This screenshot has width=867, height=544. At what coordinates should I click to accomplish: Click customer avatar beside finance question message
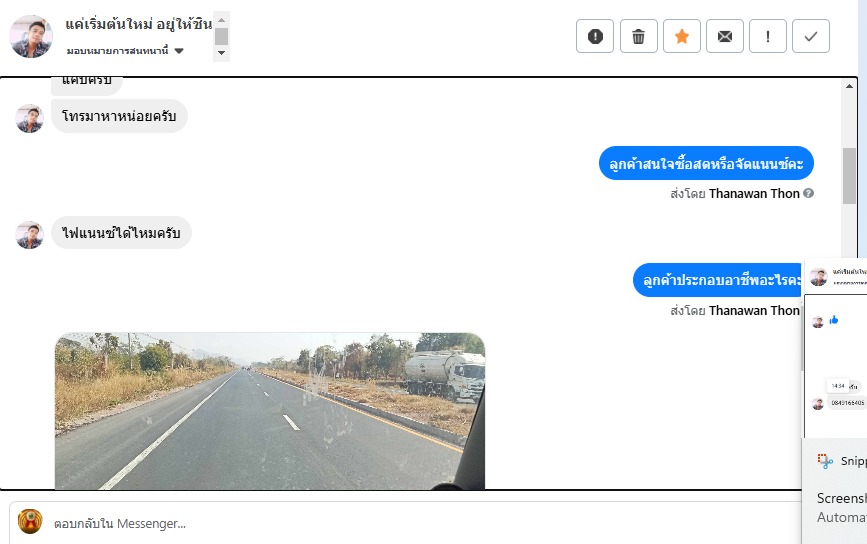29,235
